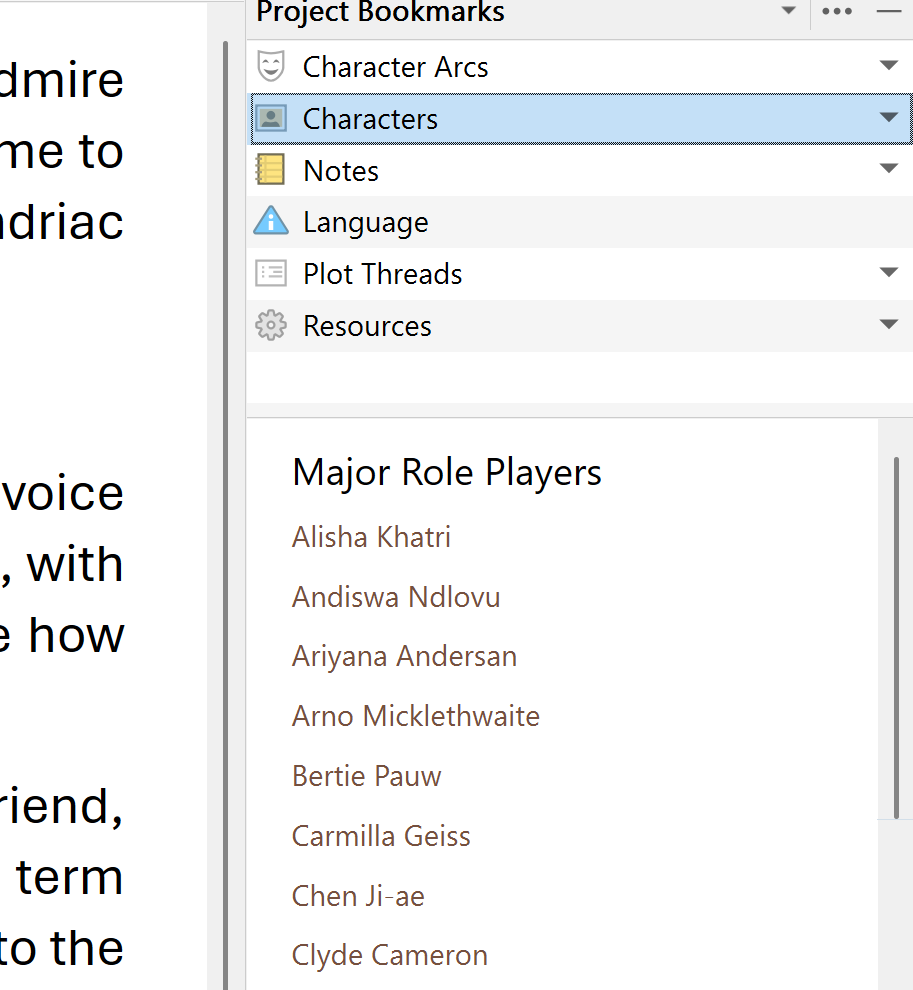The image size is (913, 990).
Task: Click the Major Role Players heading
Action: click(446, 473)
